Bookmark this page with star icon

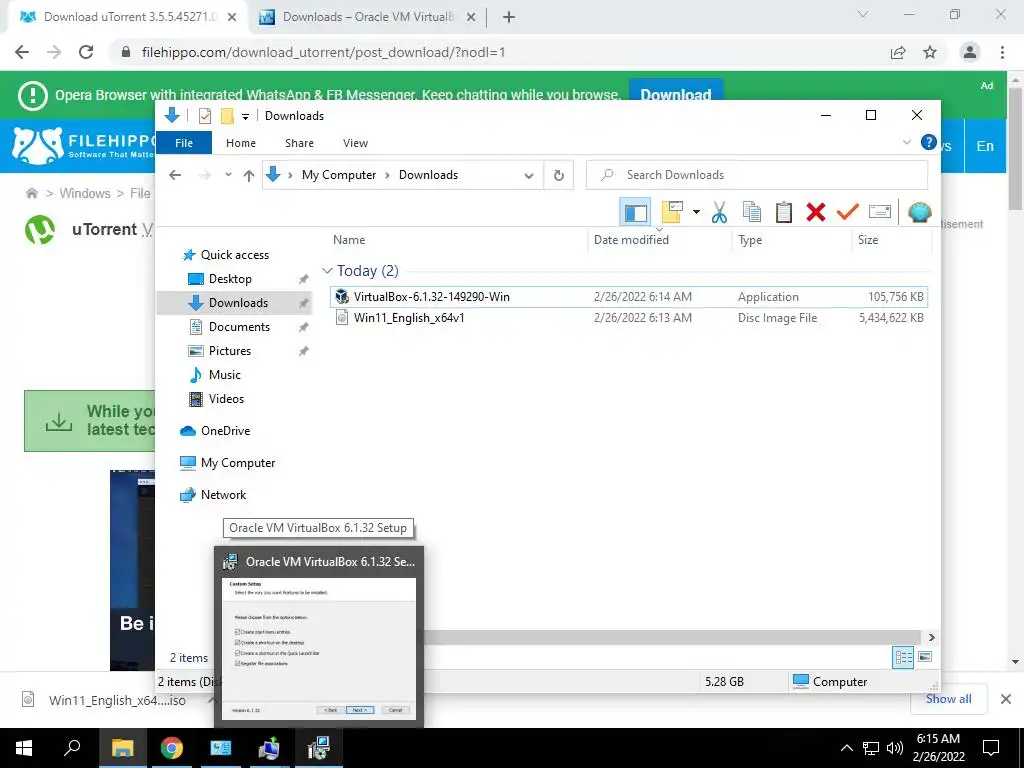(x=930, y=52)
